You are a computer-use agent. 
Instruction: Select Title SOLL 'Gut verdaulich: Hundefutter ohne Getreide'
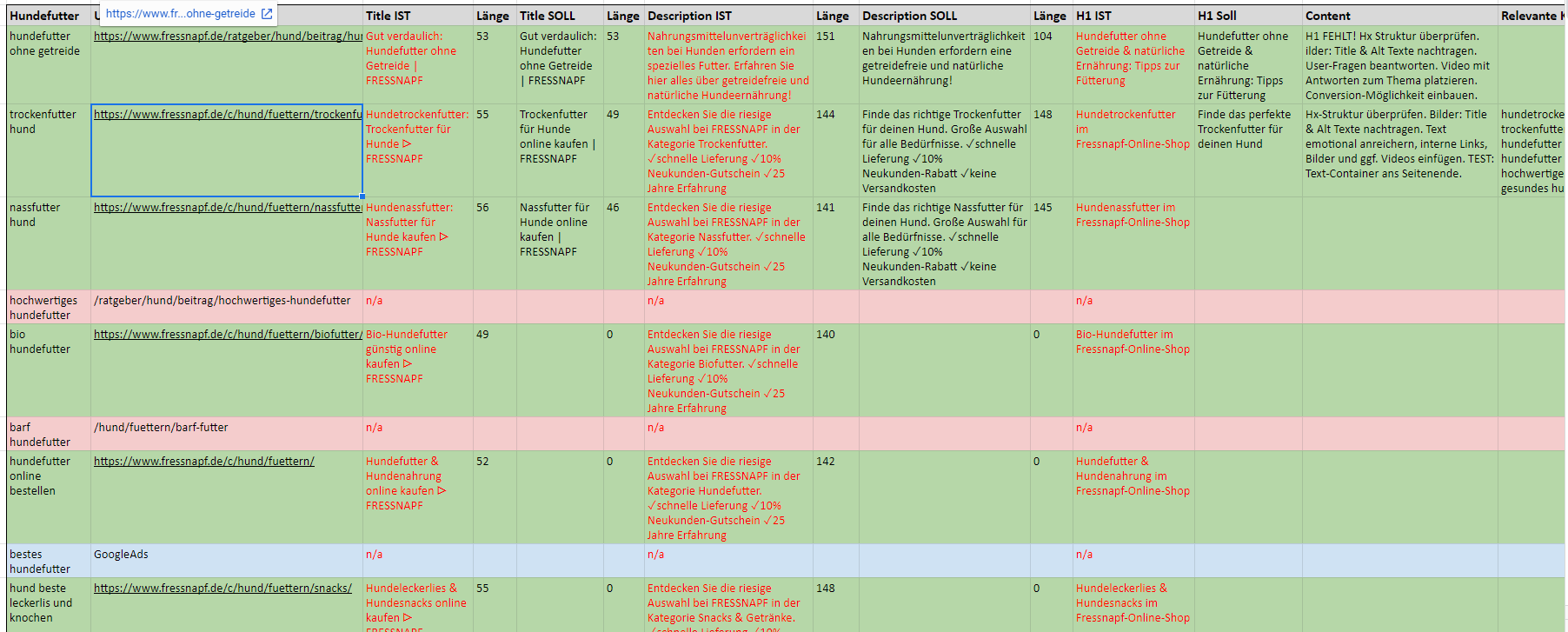pyautogui.click(x=560, y=65)
